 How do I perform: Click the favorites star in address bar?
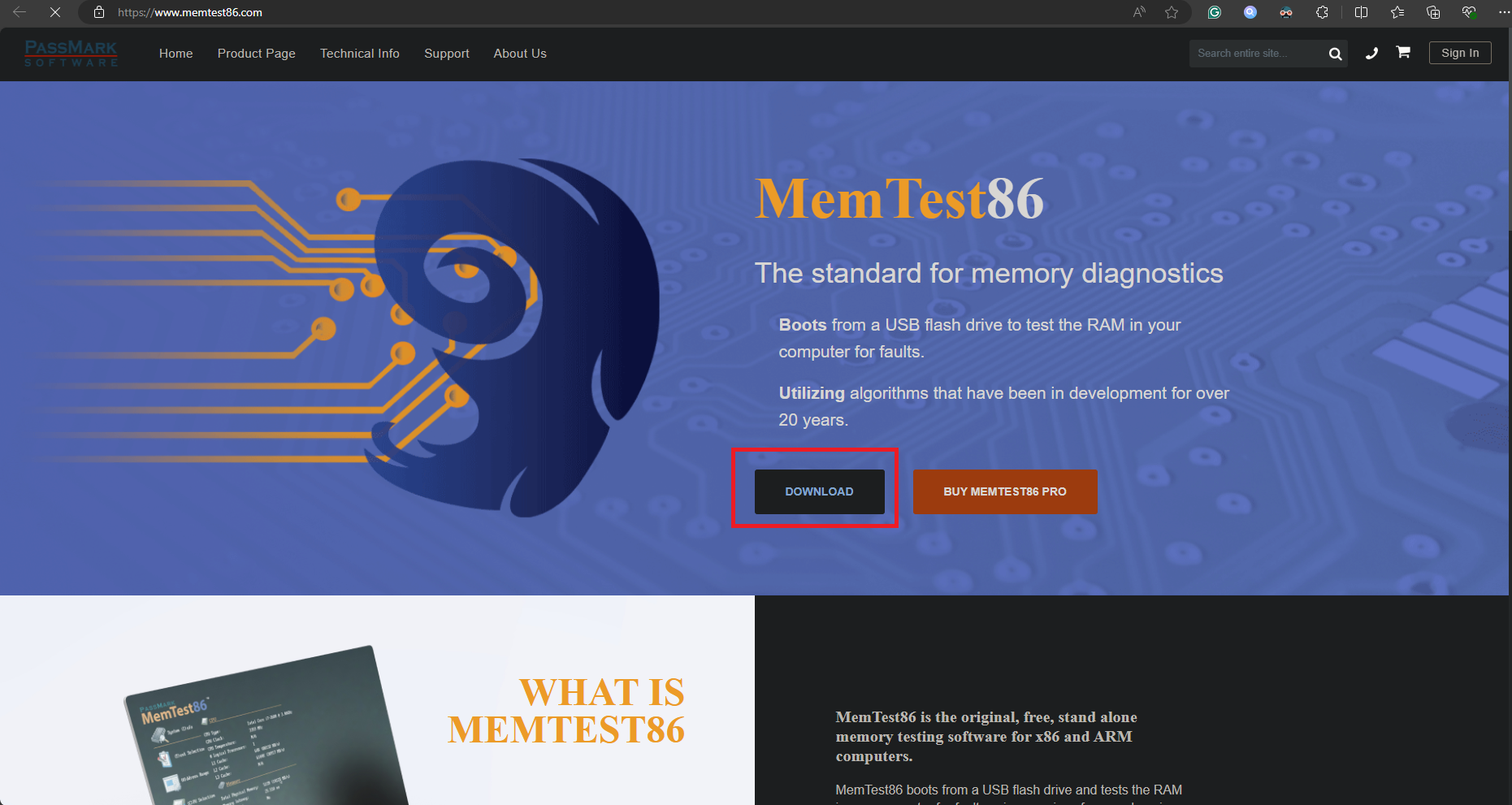[x=1172, y=12]
